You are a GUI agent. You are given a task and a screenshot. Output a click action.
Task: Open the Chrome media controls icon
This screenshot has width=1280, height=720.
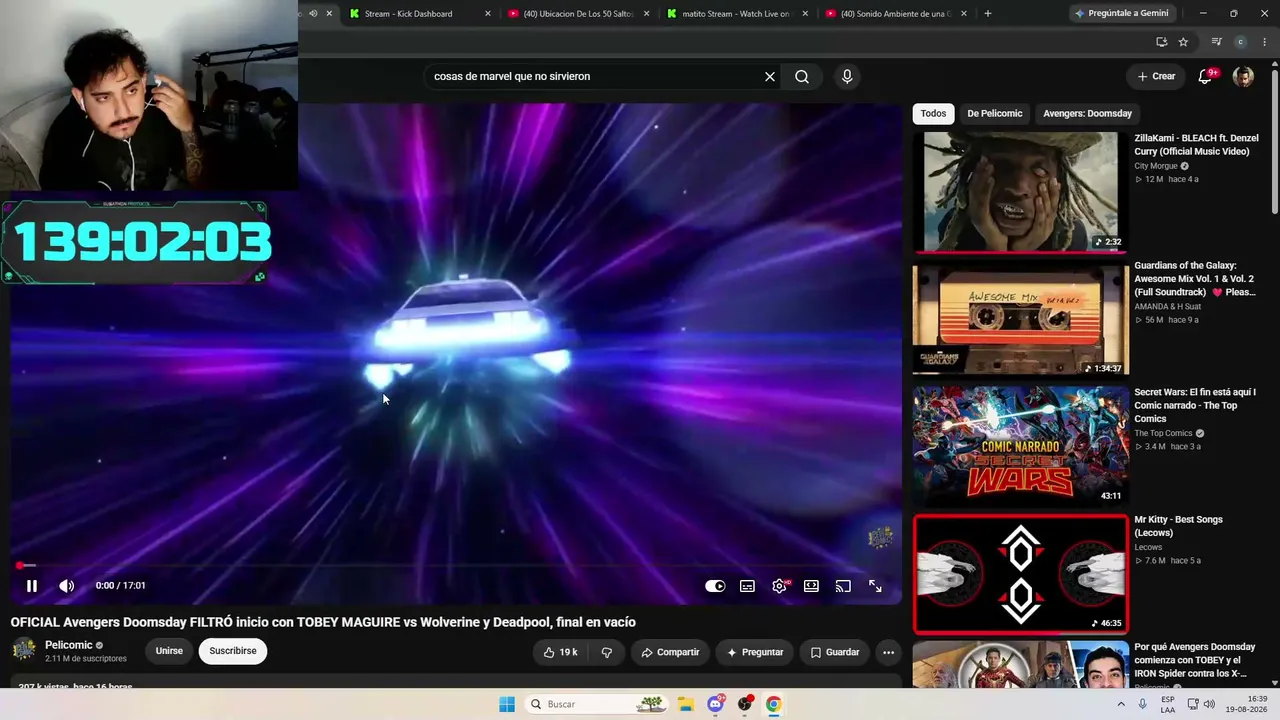pos(1216,42)
